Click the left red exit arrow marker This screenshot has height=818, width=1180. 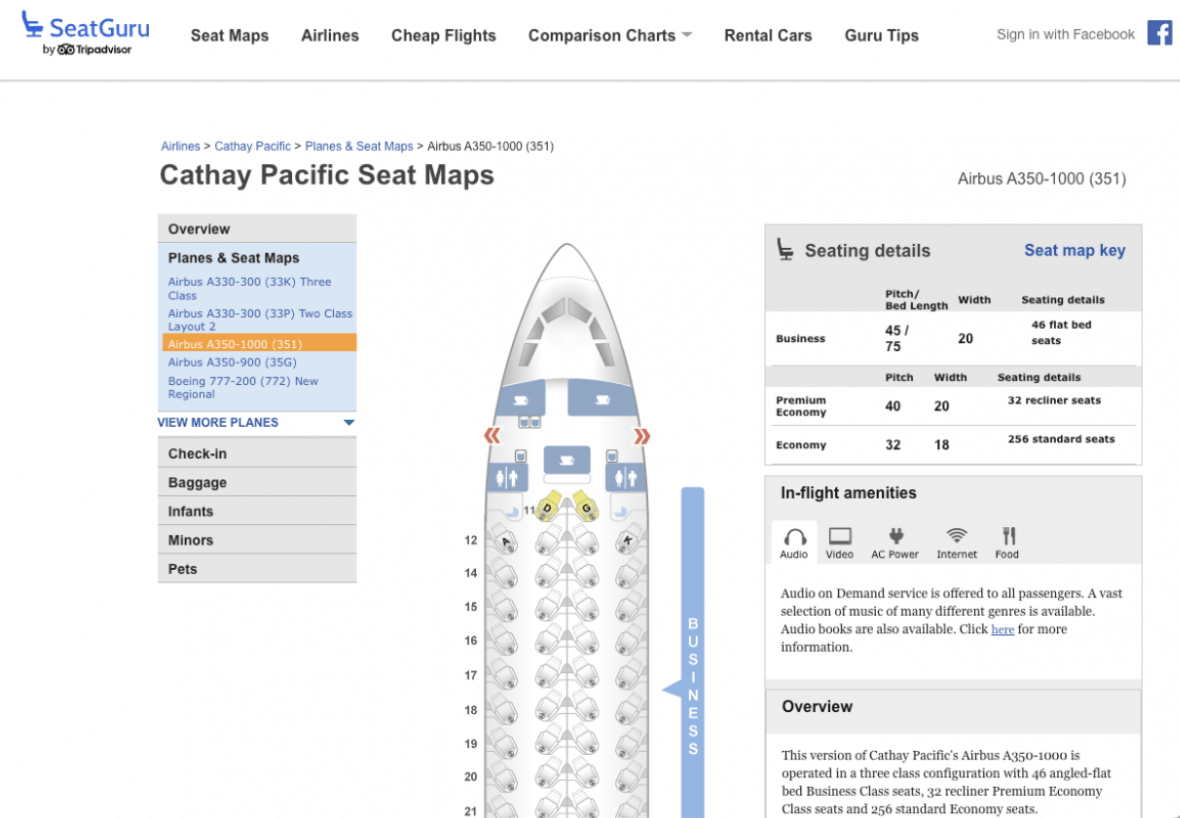(492, 436)
